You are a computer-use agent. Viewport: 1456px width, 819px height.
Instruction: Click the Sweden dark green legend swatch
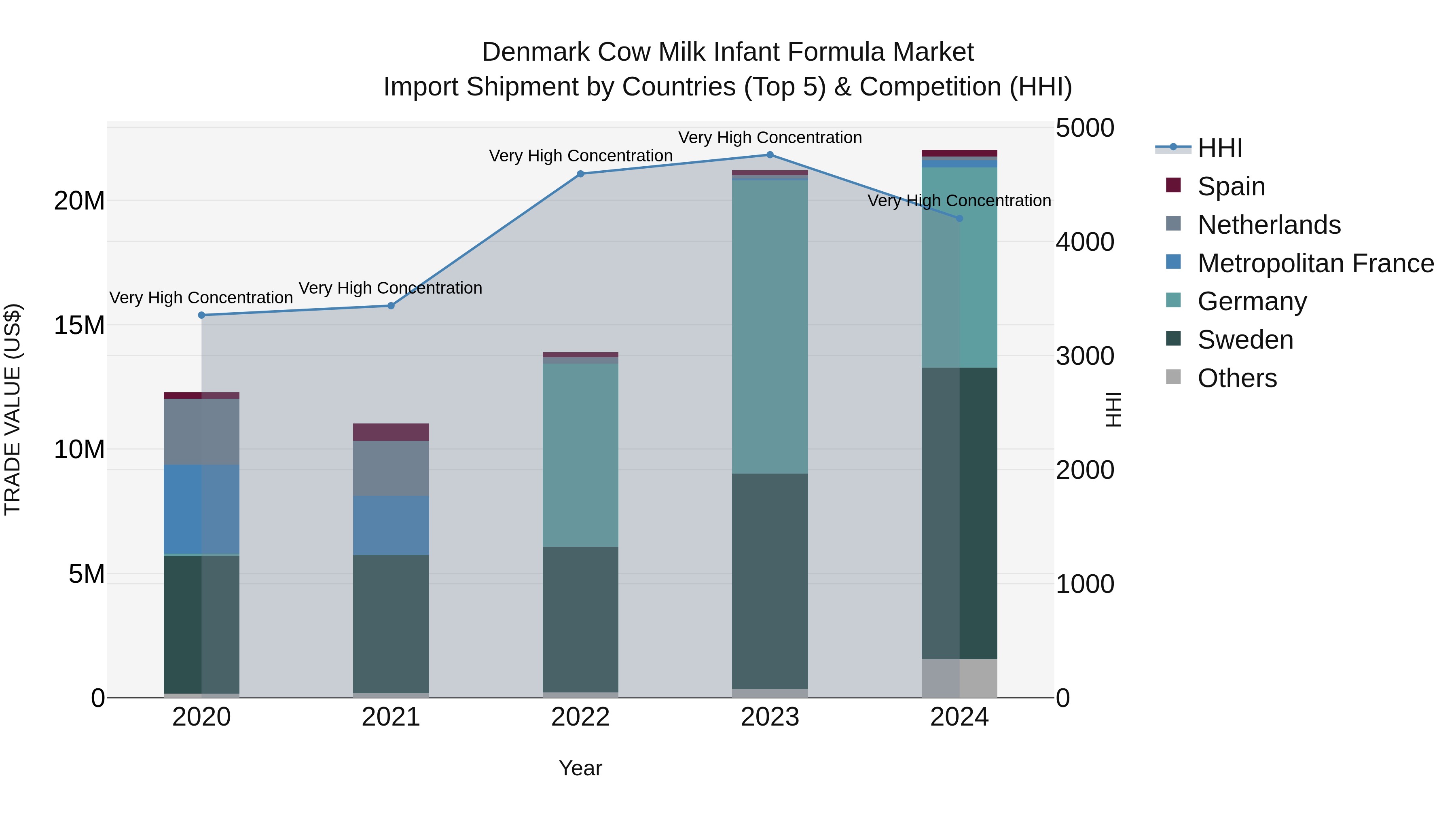(x=1173, y=339)
